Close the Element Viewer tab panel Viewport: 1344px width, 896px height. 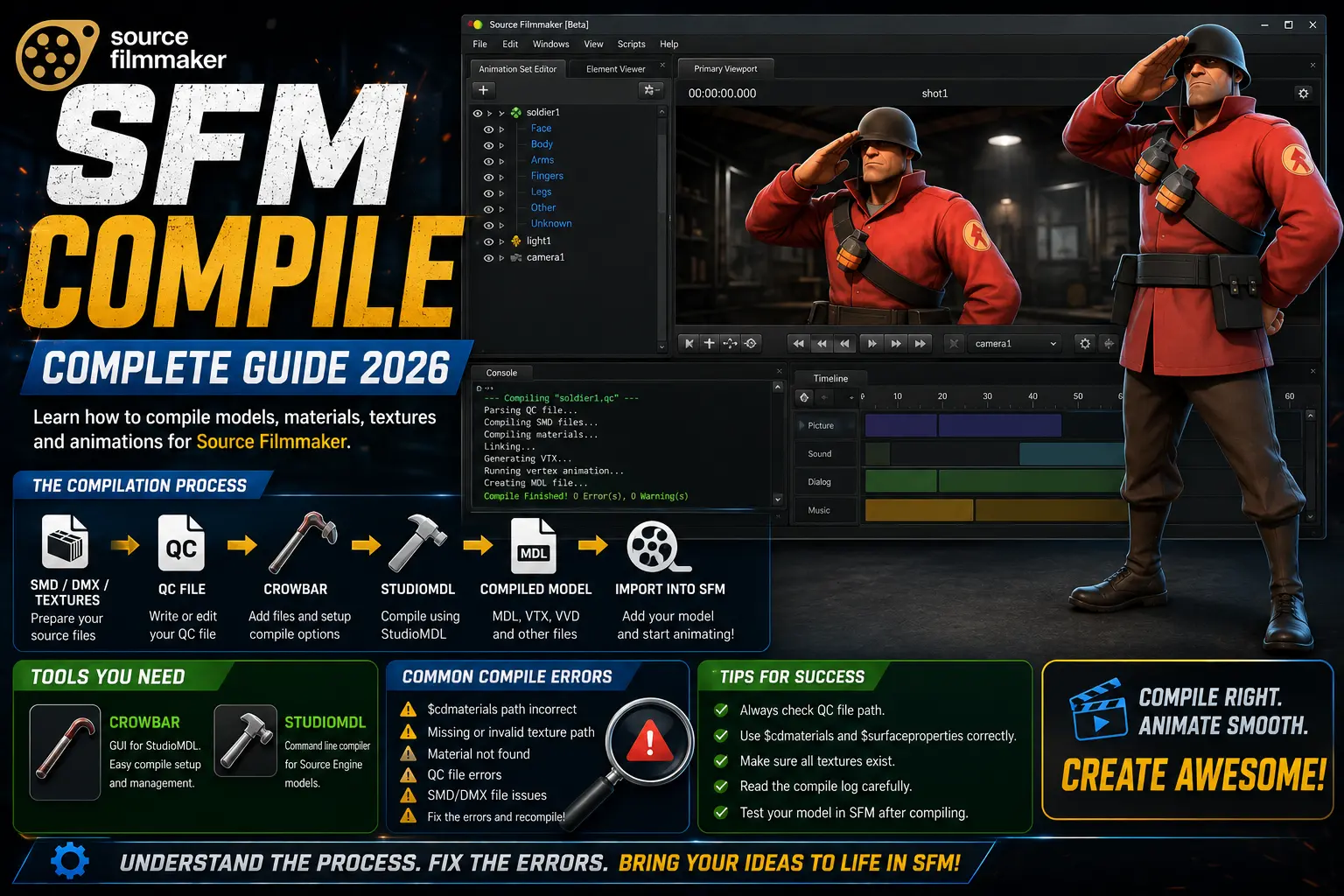(662, 66)
